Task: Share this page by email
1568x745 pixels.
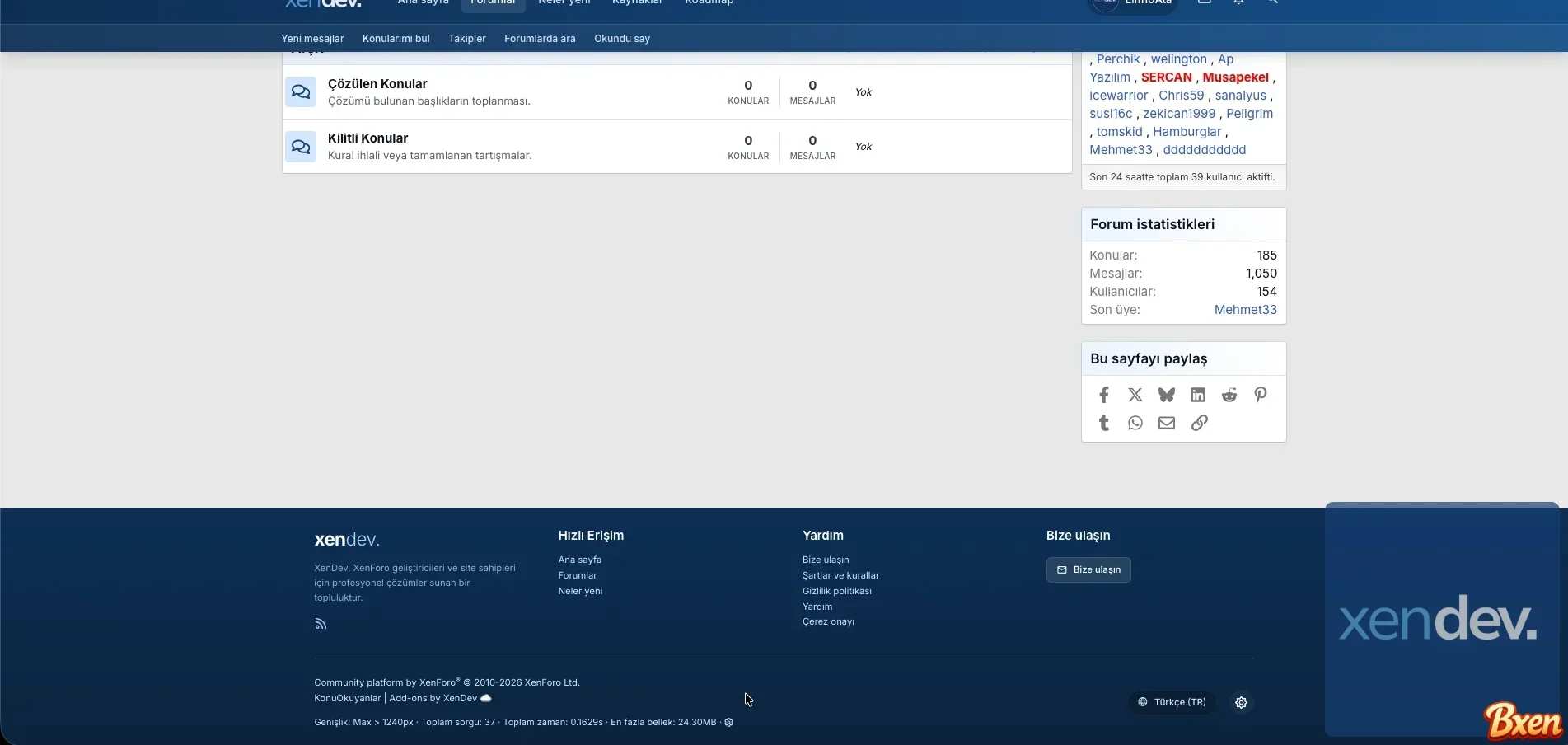Action: [1166, 422]
